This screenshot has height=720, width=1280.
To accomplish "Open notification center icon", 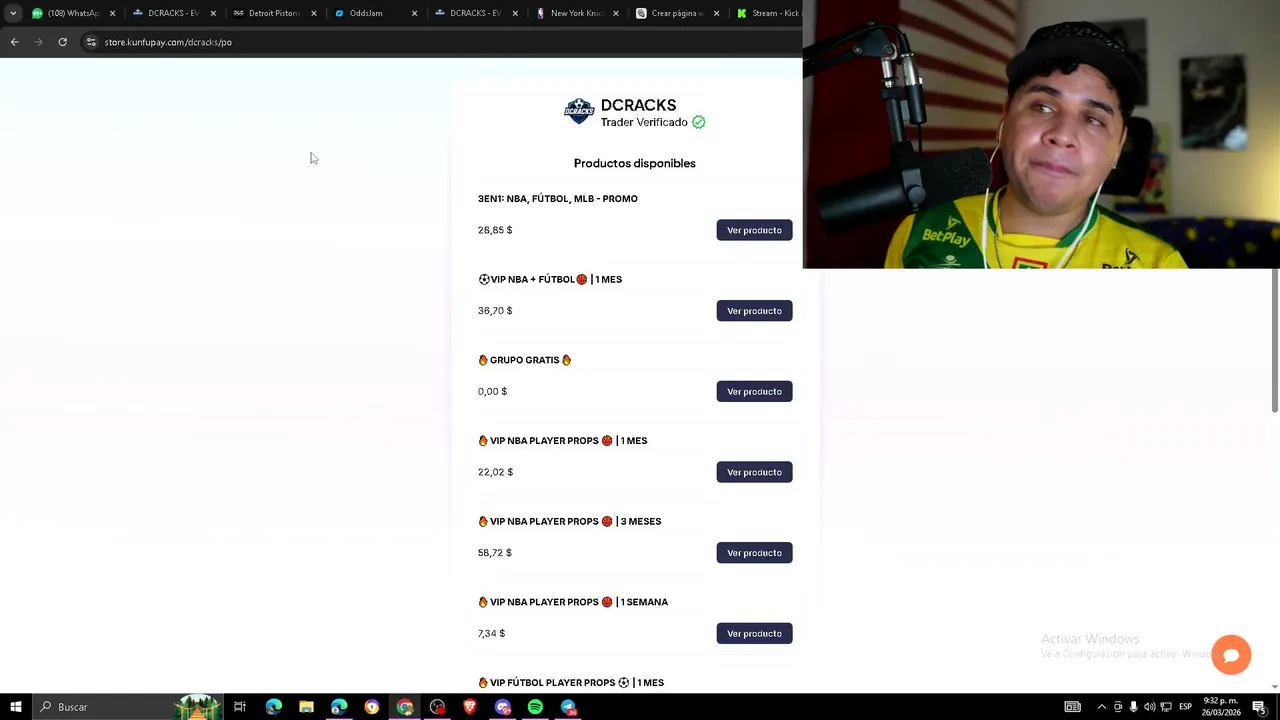I will click(x=1259, y=707).
